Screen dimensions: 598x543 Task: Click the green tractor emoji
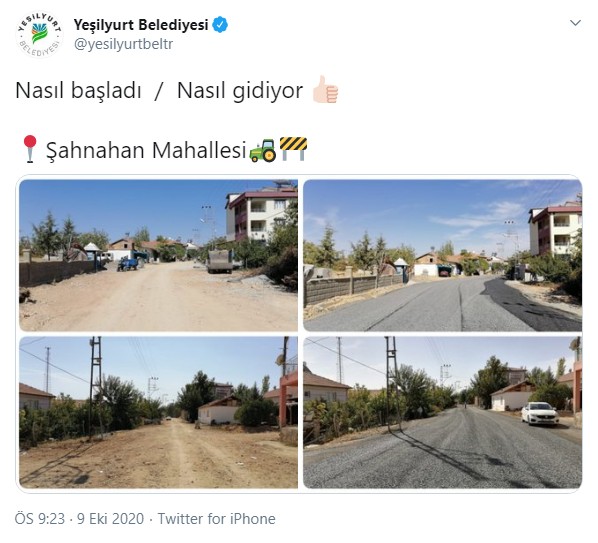click(263, 150)
